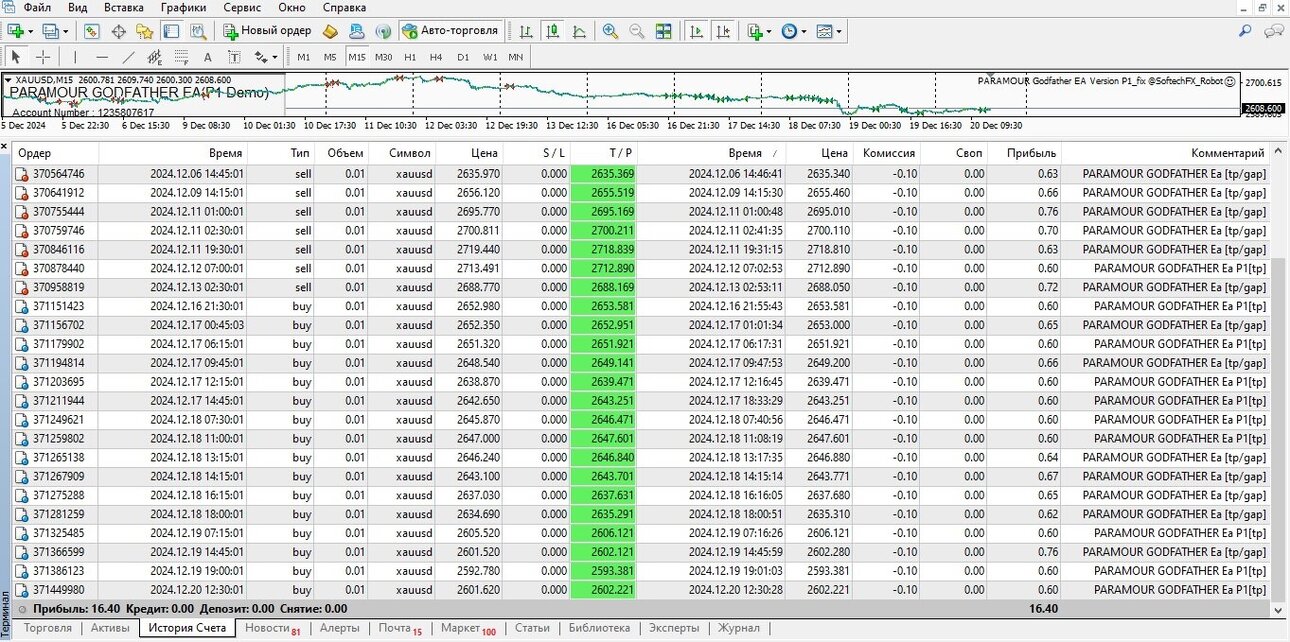Toggle Авто-торговля button

coord(451,31)
